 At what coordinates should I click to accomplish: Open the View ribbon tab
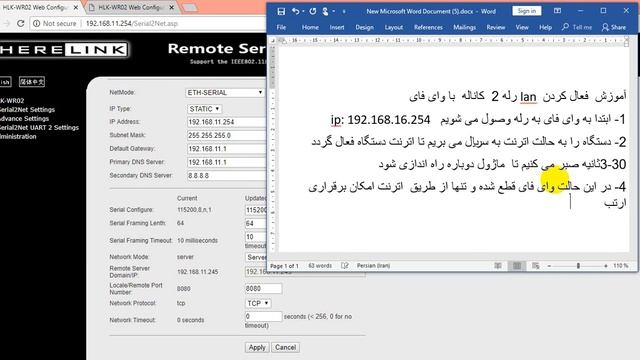pos(522,27)
